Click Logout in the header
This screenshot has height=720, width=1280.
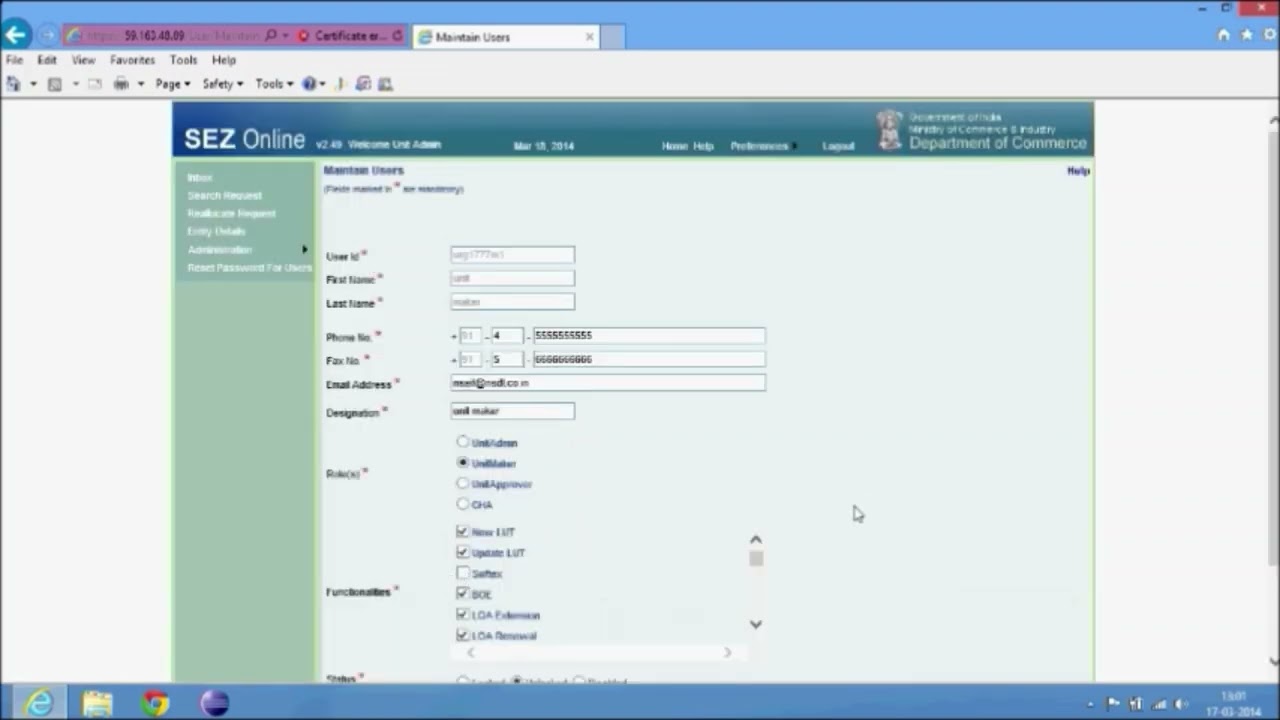(x=838, y=146)
